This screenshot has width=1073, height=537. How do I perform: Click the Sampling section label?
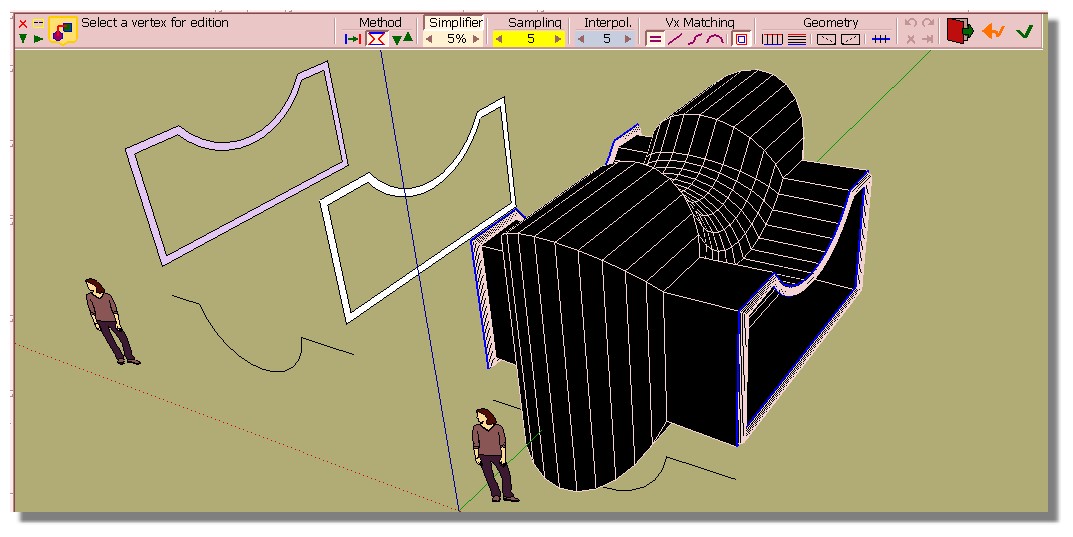(534, 23)
